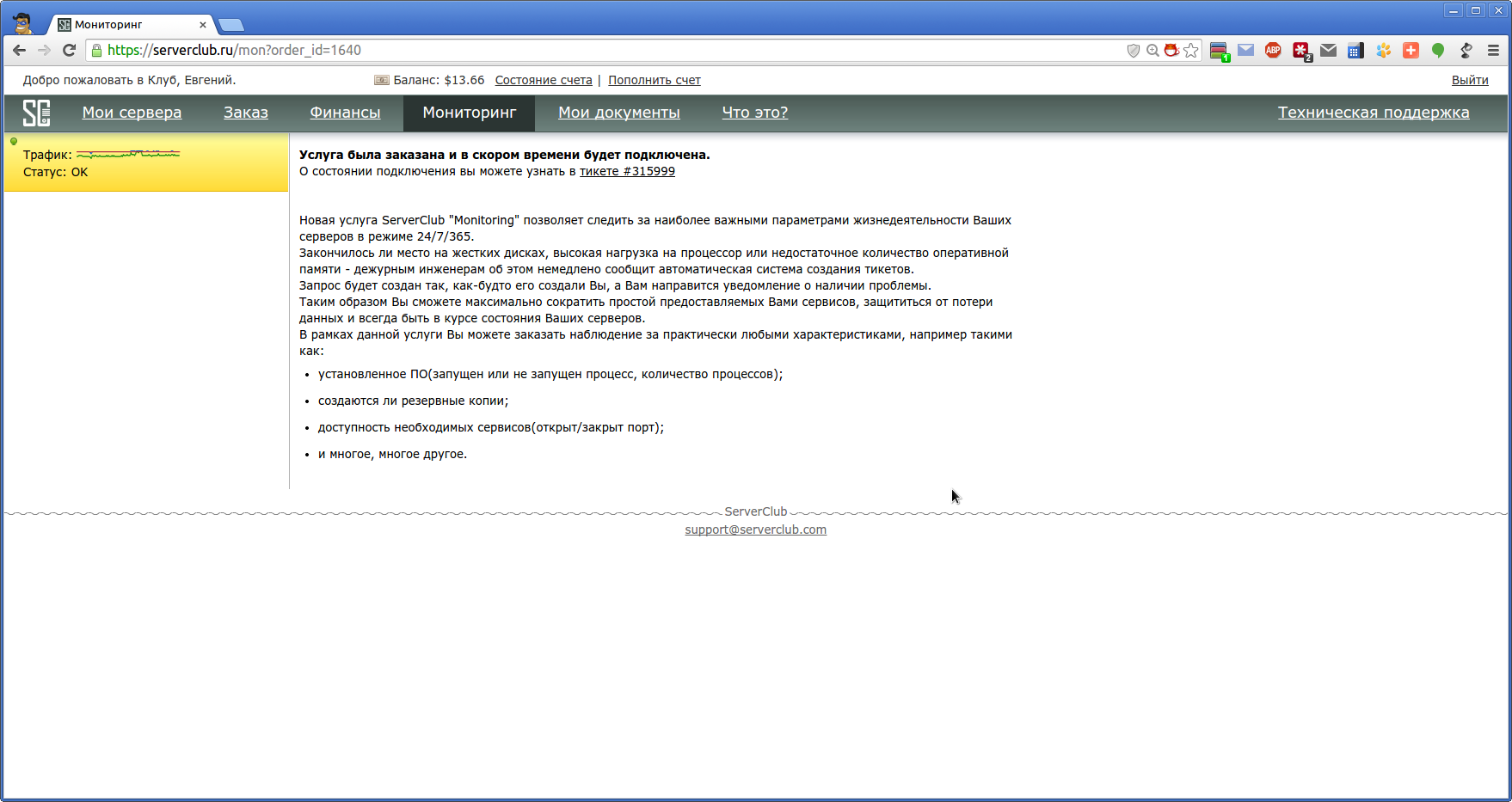Viewport: 1512px width, 802px height.
Task: Open the Состояние счета link
Action: (544, 80)
